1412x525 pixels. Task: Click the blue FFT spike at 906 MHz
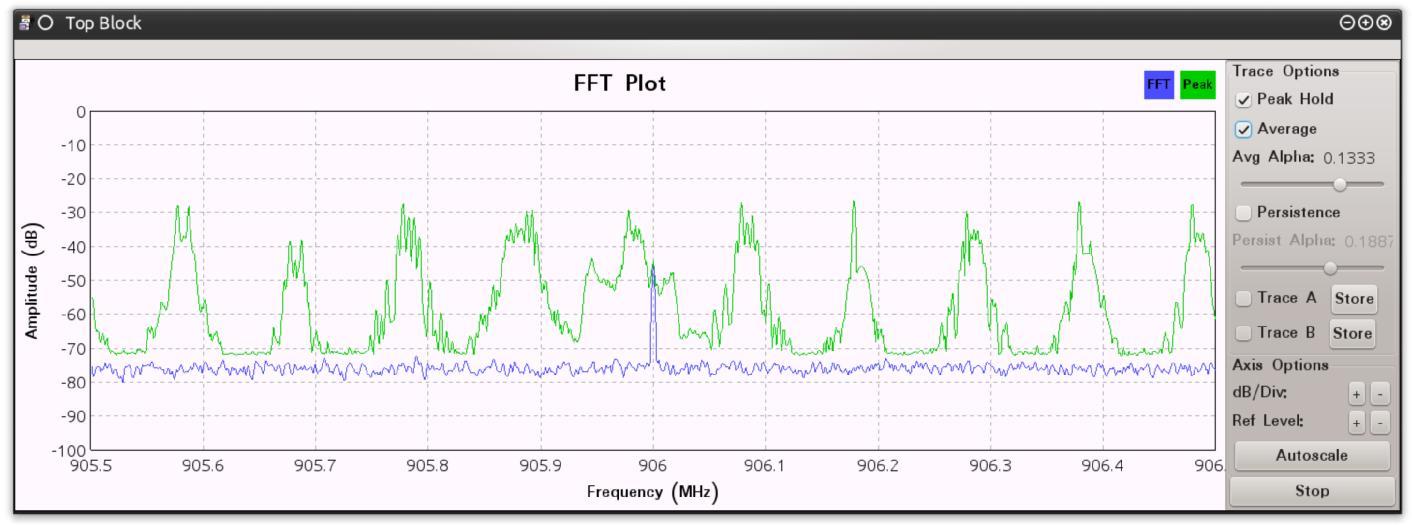point(653,315)
